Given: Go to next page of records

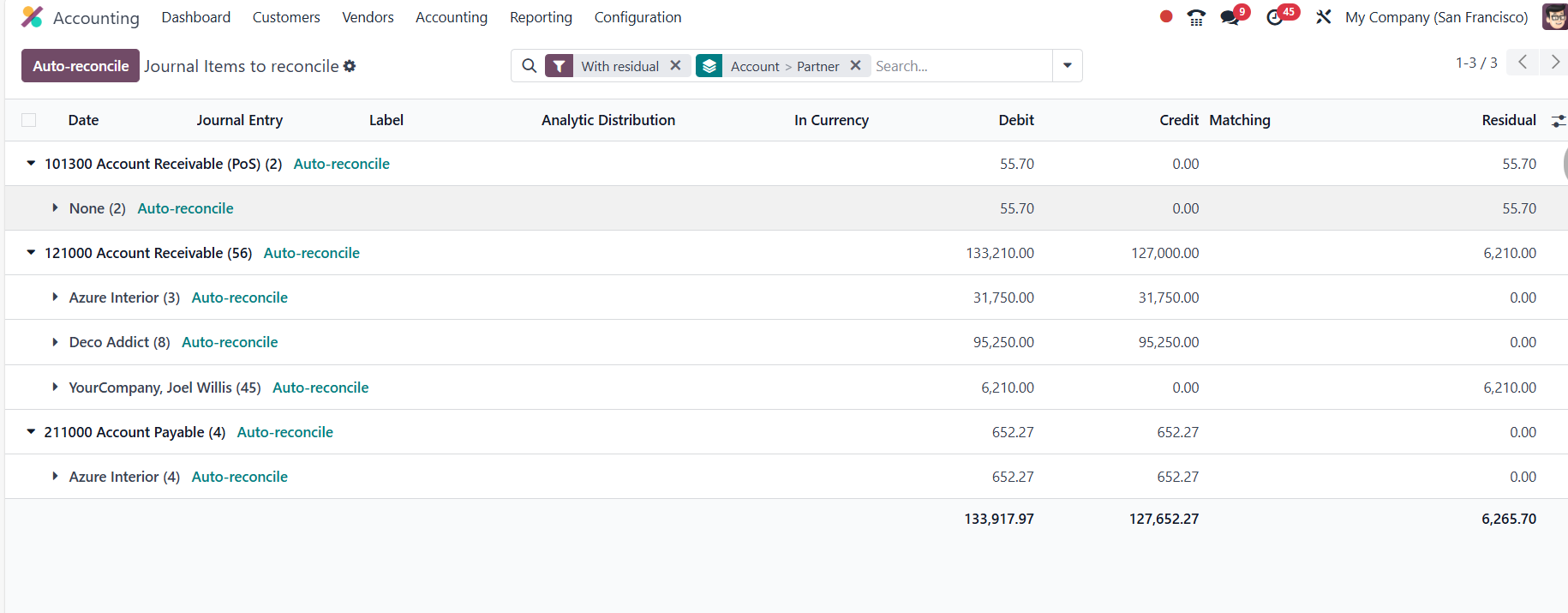Looking at the screenshot, I should coord(1554,62).
